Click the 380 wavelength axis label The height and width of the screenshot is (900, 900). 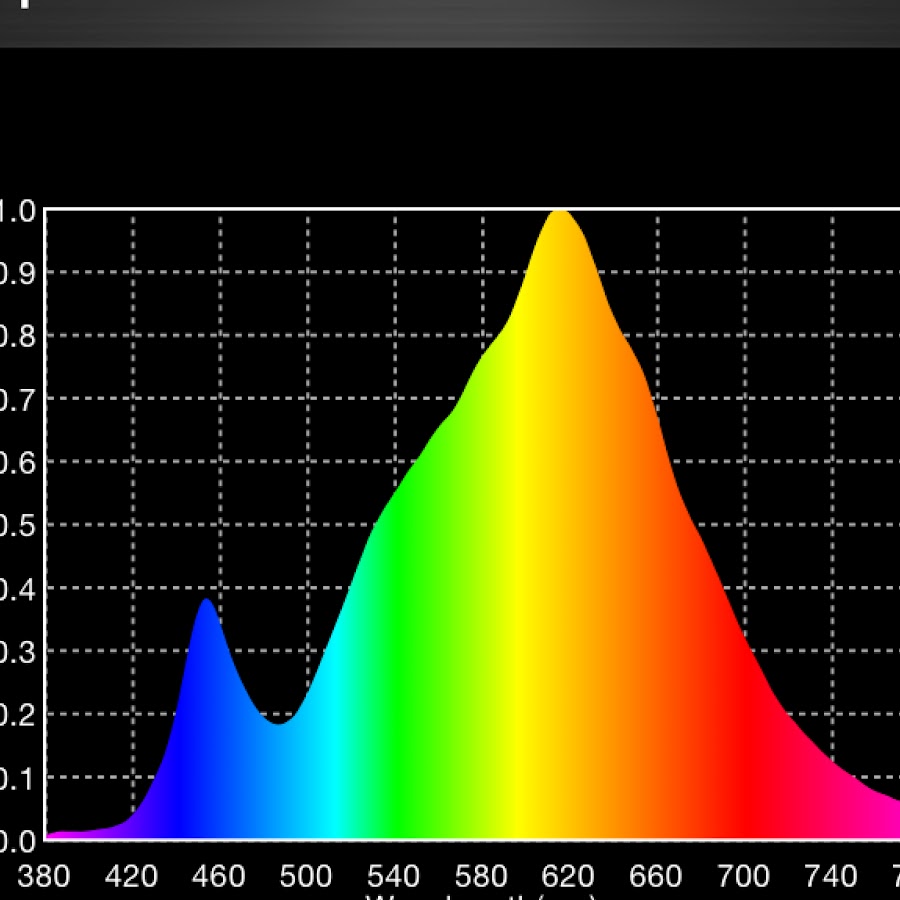pyautogui.click(x=44, y=876)
